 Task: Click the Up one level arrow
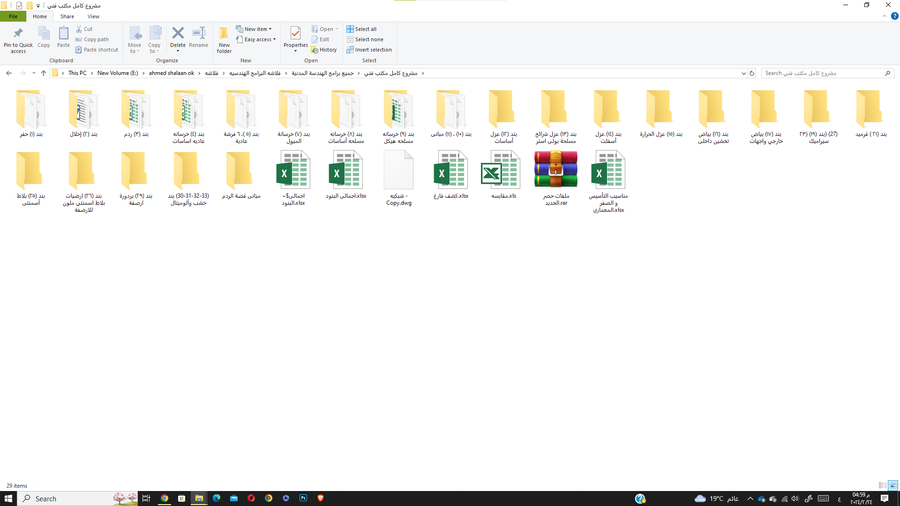click(43, 73)
